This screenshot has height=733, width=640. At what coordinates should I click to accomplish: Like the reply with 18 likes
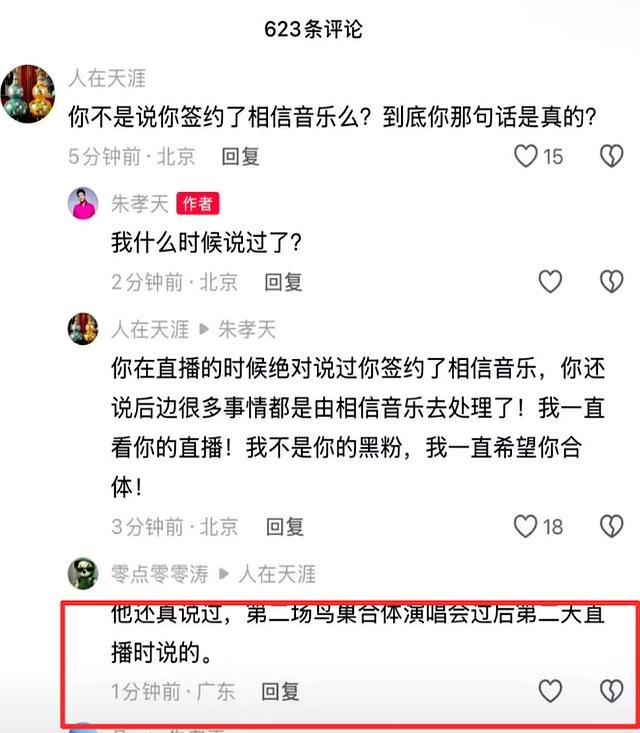(x=525, y=526)
